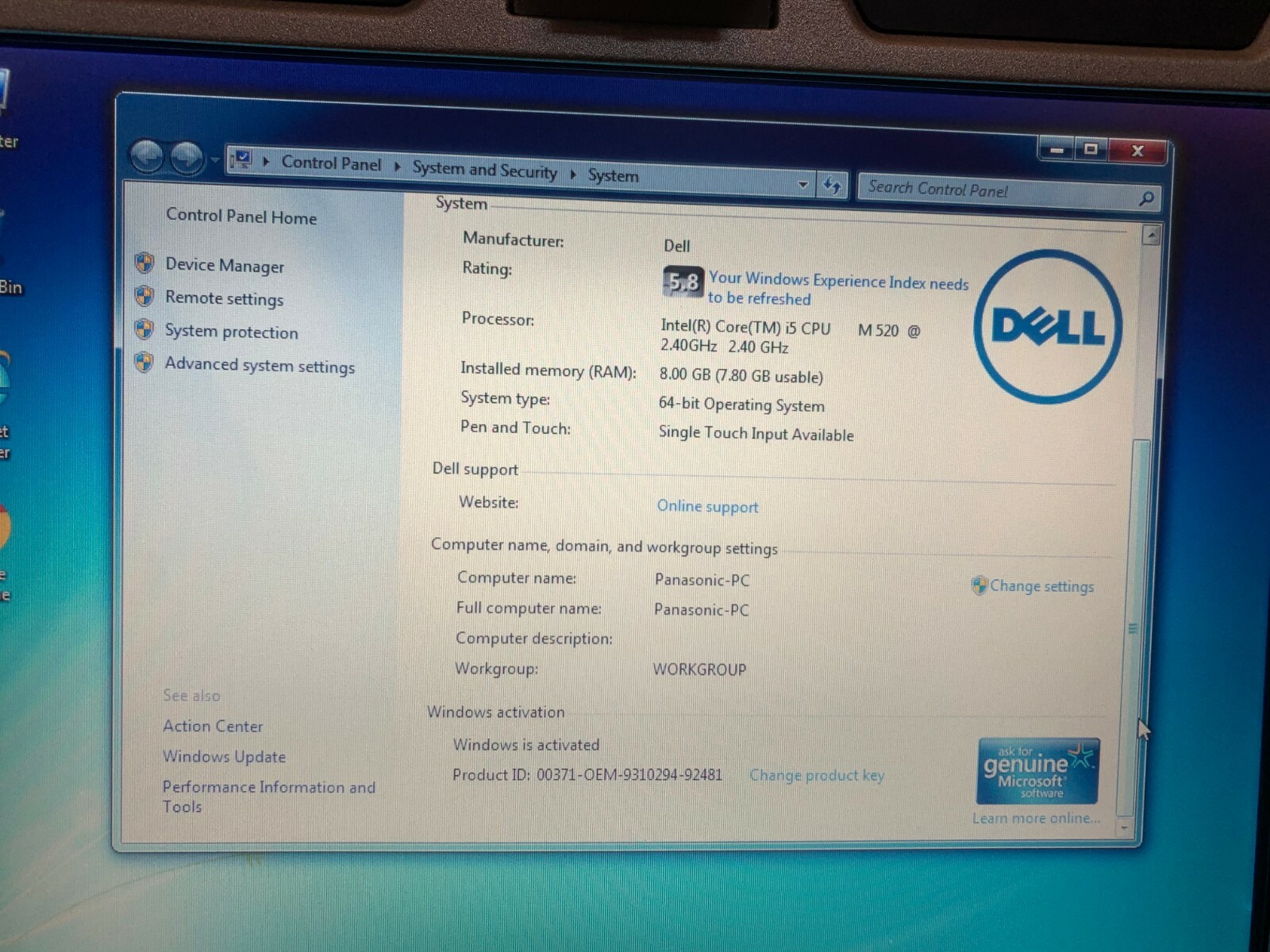Viewport: 1270px width, 952px height.
Task: Click the shield icon beside System protection
Action: (x=144, y=328)
